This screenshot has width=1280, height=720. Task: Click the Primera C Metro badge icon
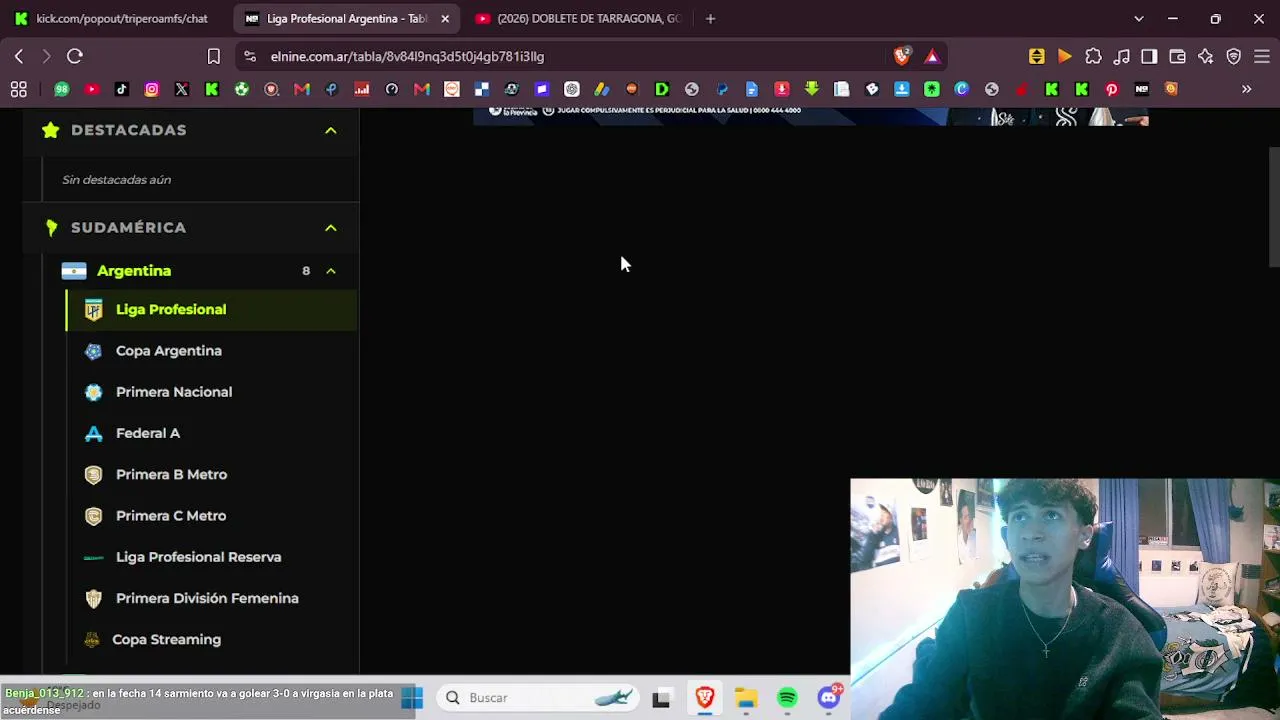[93, 516]
